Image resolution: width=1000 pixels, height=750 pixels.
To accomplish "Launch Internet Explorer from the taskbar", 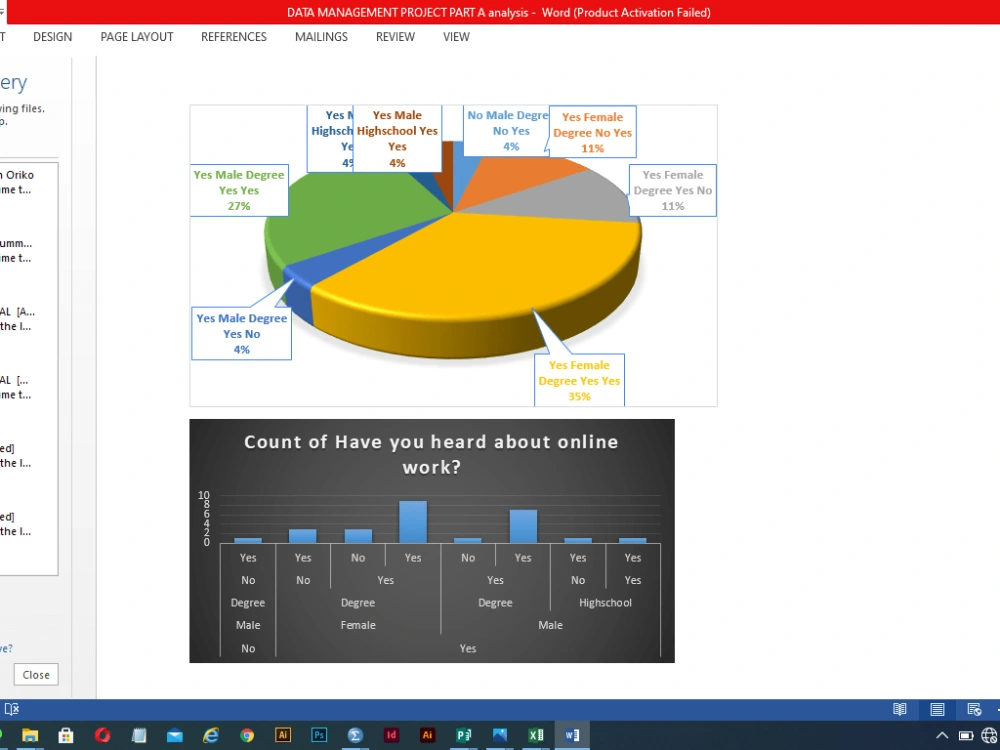I will coord(210,735).
